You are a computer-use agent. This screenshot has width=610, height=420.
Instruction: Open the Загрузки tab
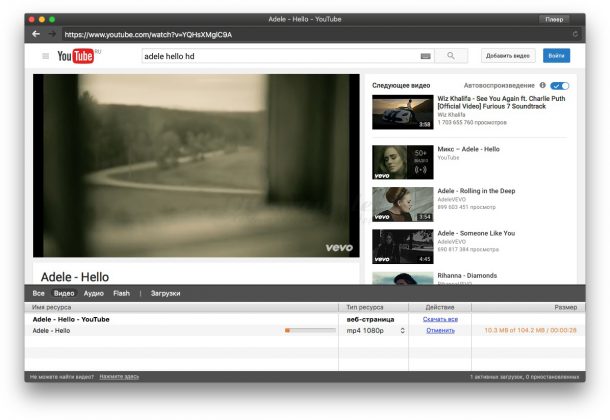(x=165, y=293)
